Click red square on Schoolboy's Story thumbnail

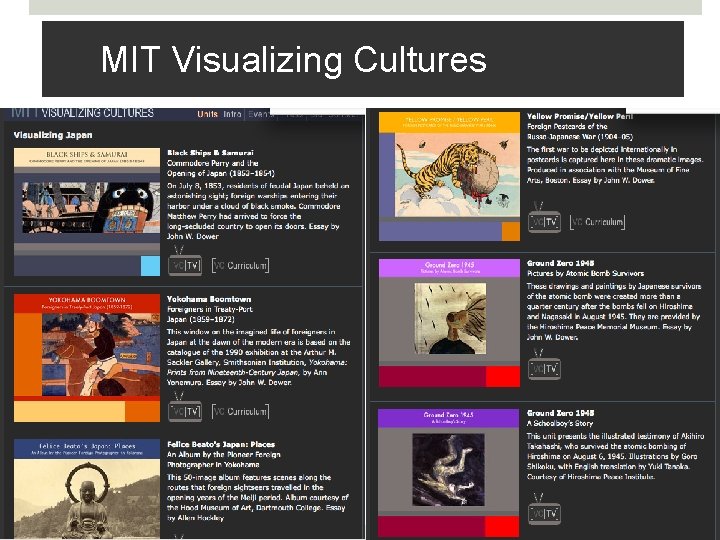(x=501, y=526)
